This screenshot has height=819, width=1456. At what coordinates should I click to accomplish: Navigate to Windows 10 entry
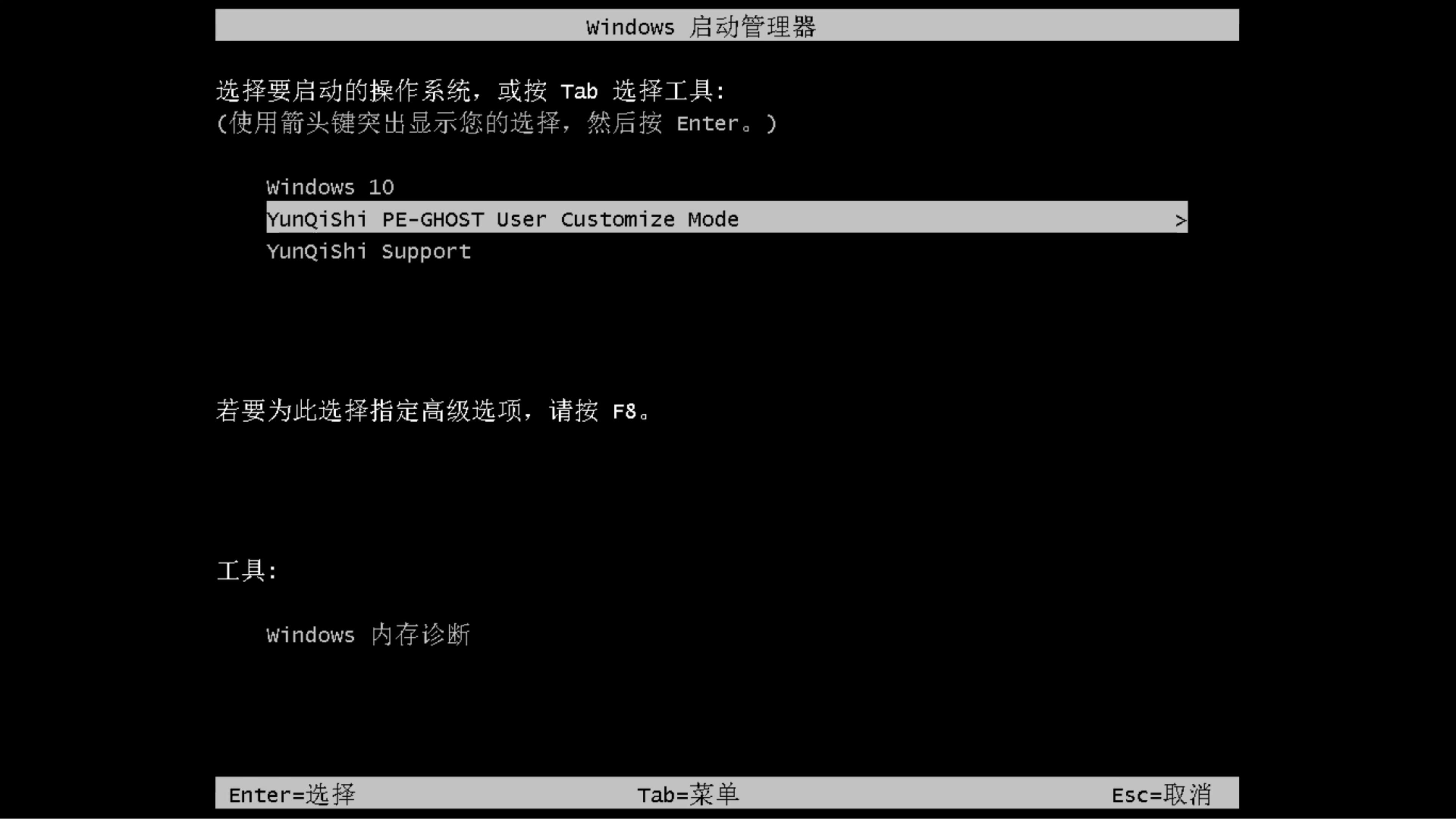point(330,187)
